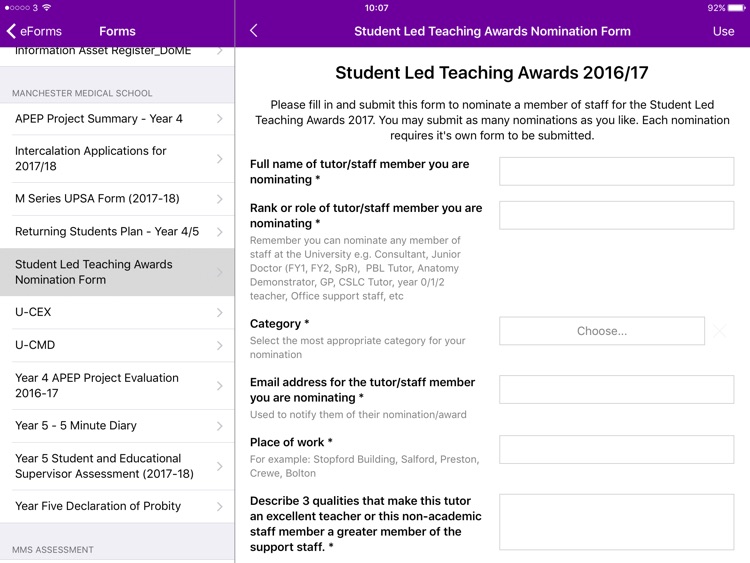Tap the chevron on Year Five Declaration of Probity row

(x=220, y=506)
